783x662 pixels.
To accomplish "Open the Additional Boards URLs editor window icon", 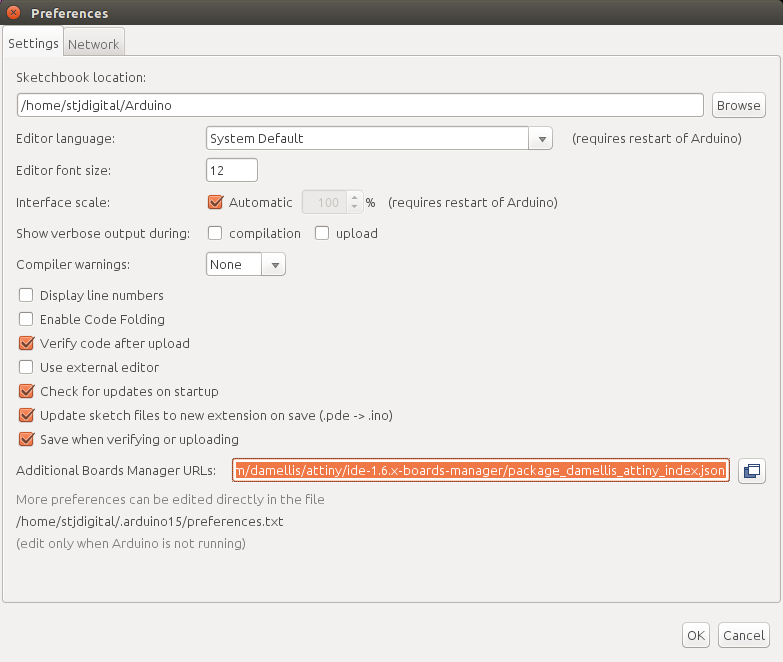I will pos(752,471).
